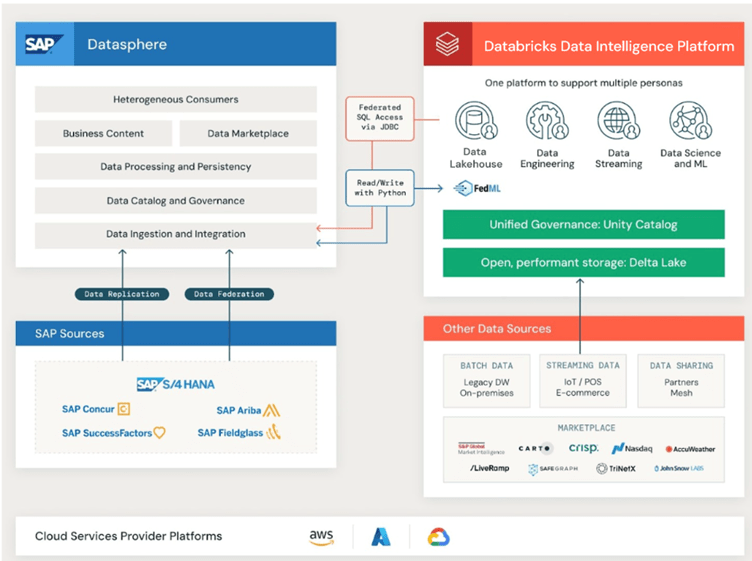Click Databricks Data Intelligence Platform title
This screenshot has width=752, height=561.
(x=609, y=46)
